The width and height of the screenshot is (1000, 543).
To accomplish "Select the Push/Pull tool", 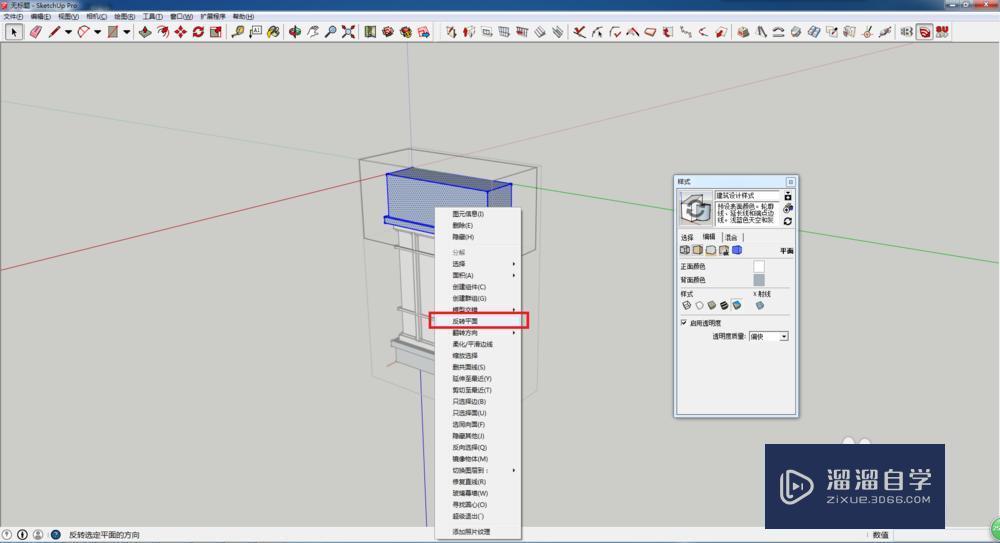I will (145, 31).
